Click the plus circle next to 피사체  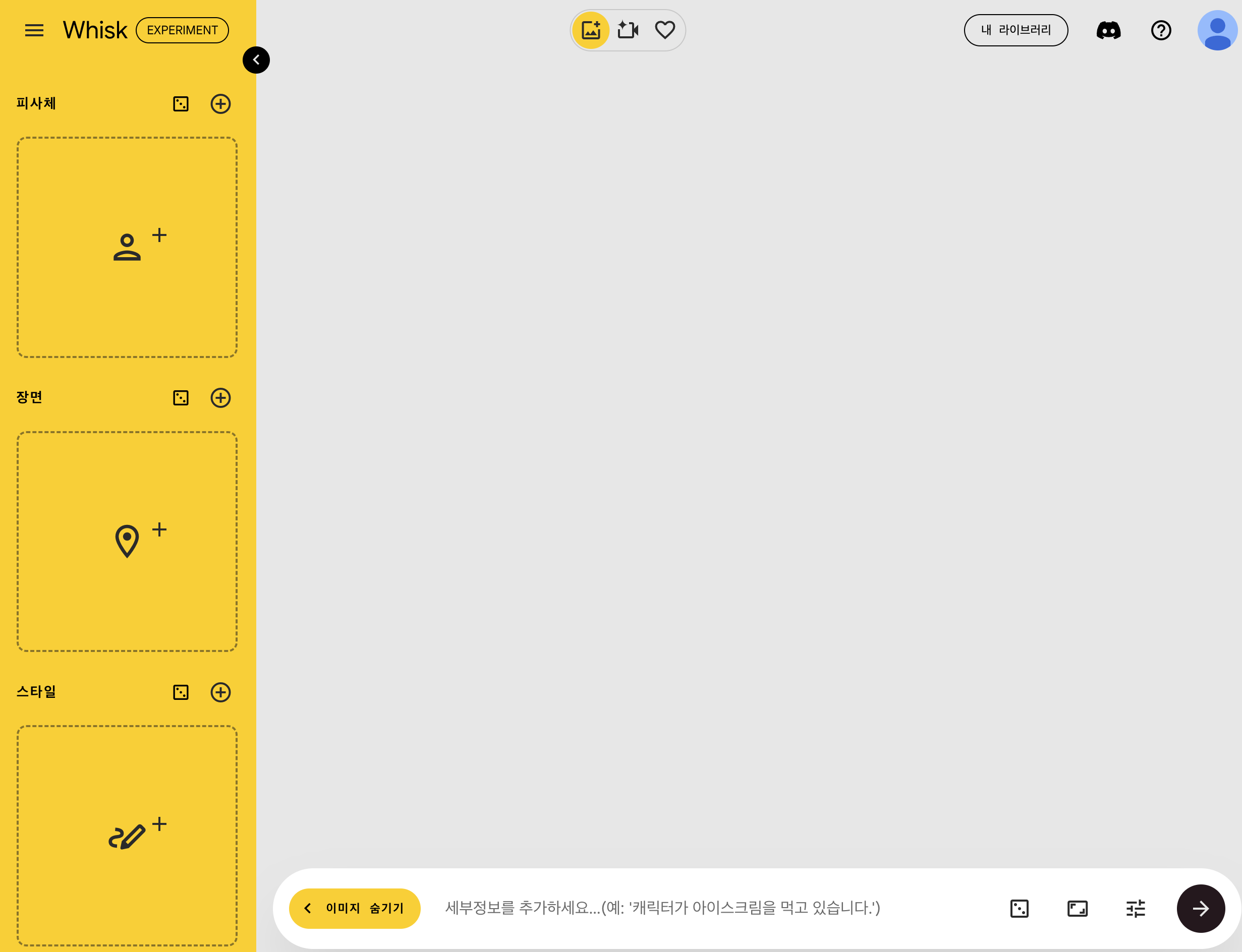pyautogui.click(x=220, y=104)
